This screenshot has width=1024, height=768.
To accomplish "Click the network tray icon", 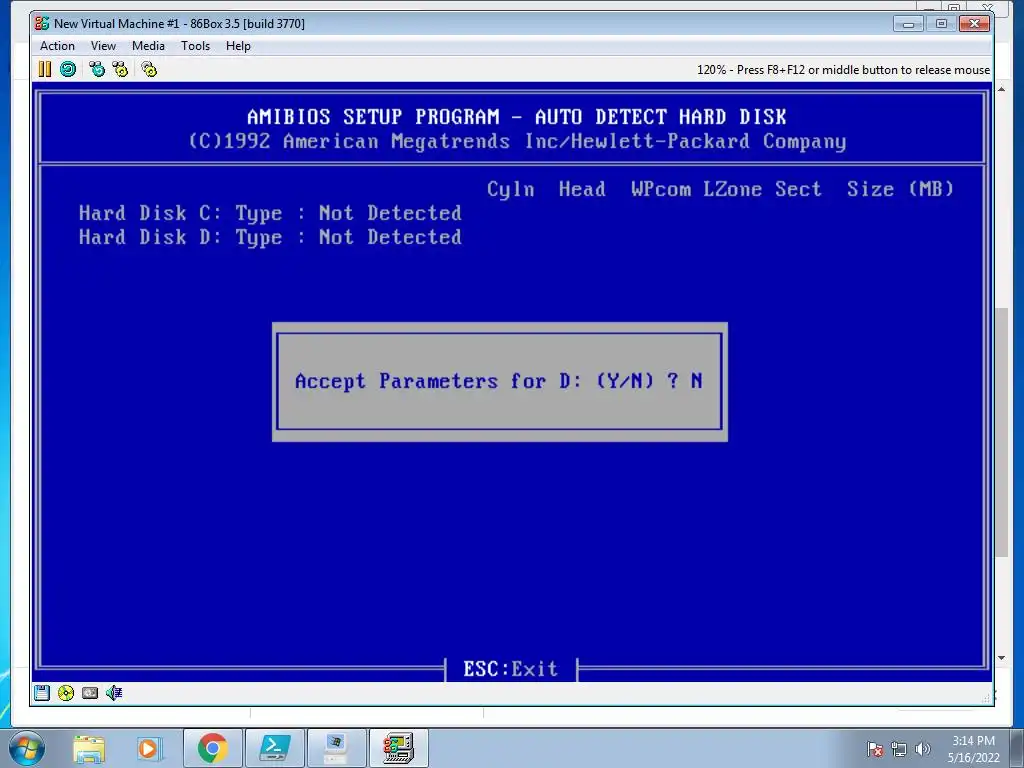I will click(x=899, y=749).
